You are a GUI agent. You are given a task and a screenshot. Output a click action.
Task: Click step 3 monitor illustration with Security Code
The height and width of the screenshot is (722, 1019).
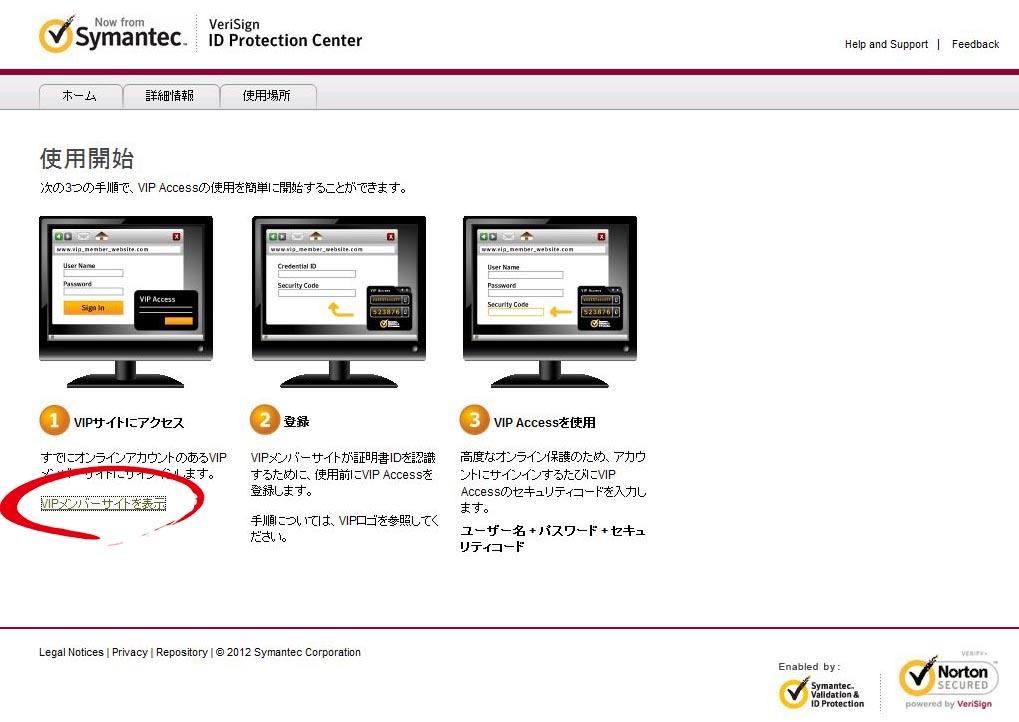tap(550, 302)
